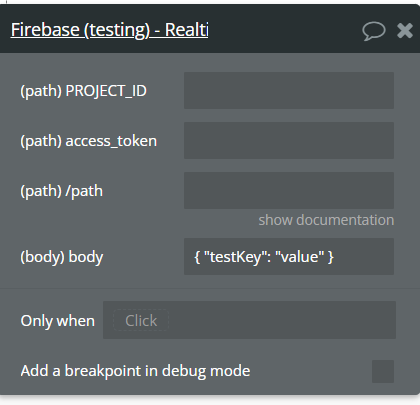This screenshot has height=405, width=420.
Task: Open the show documentation link
Action: tap(326, 220)
